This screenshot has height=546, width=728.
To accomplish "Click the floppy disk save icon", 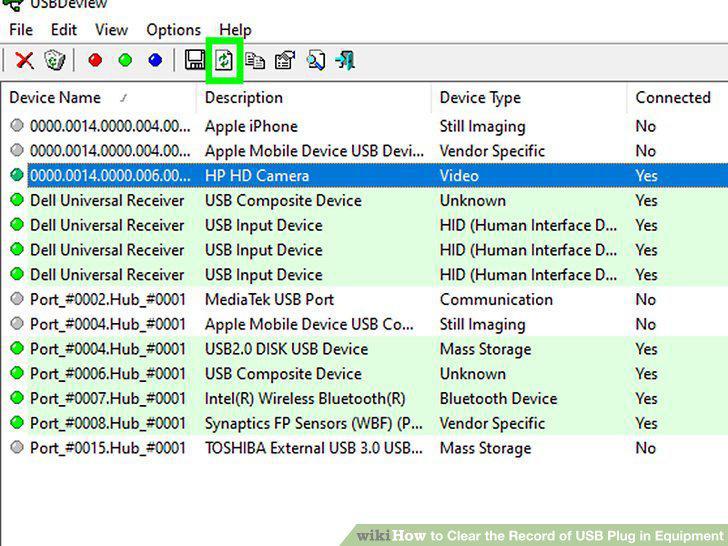I will pyautogui.click(x=195, y=60).
